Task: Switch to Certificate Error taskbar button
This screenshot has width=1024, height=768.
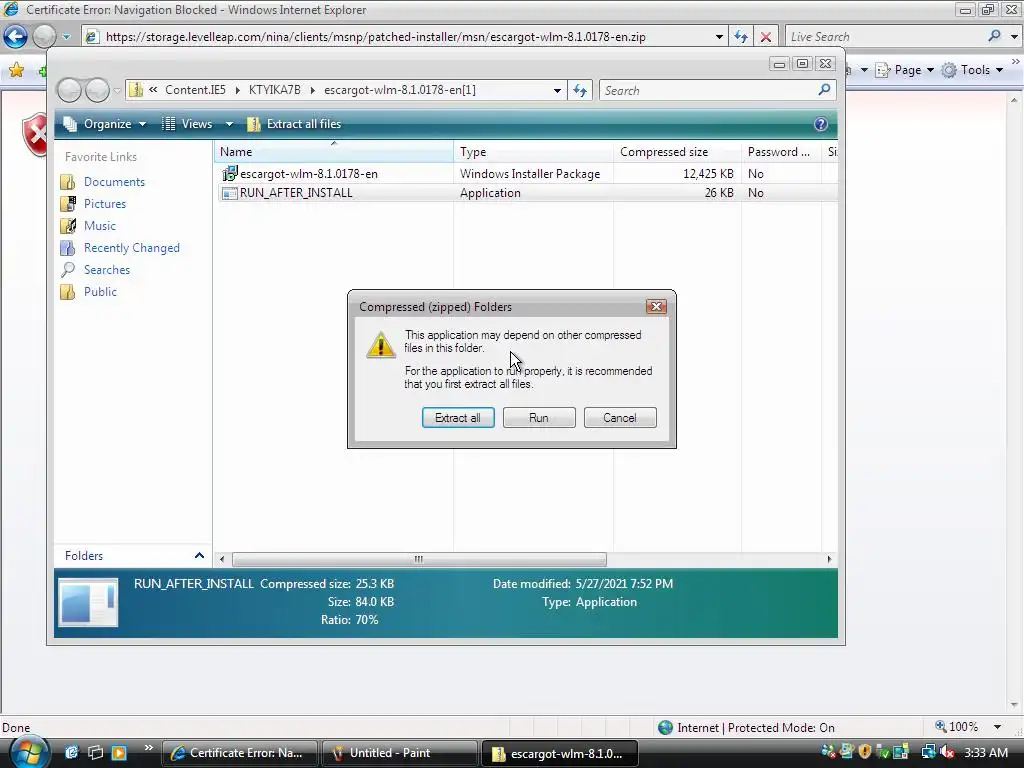Action: (x=239, y=753)
